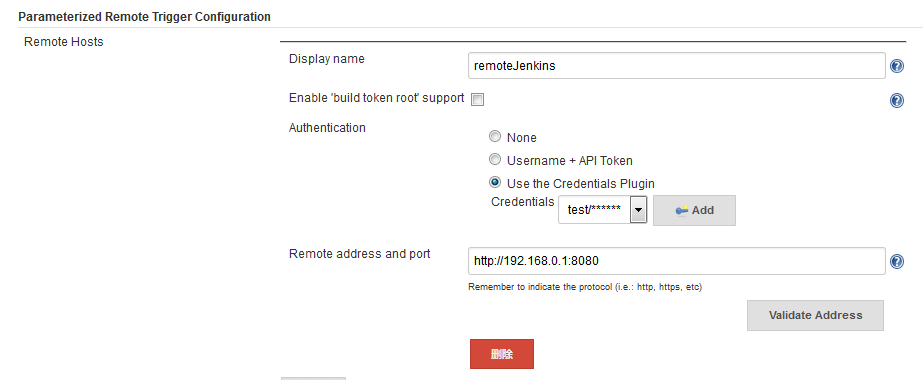Open help for 'build token root' support
Viewport: 923px width, 380px height.
click(x=897, y=101)
